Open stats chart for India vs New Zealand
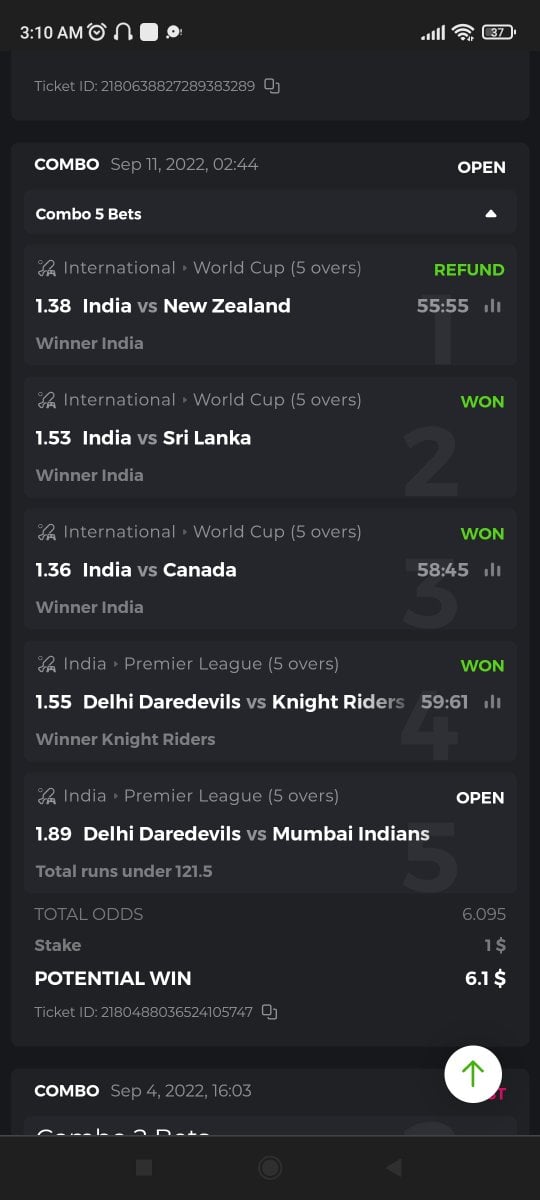Viewport: 540px width, 1200px height. coord(492,306)
